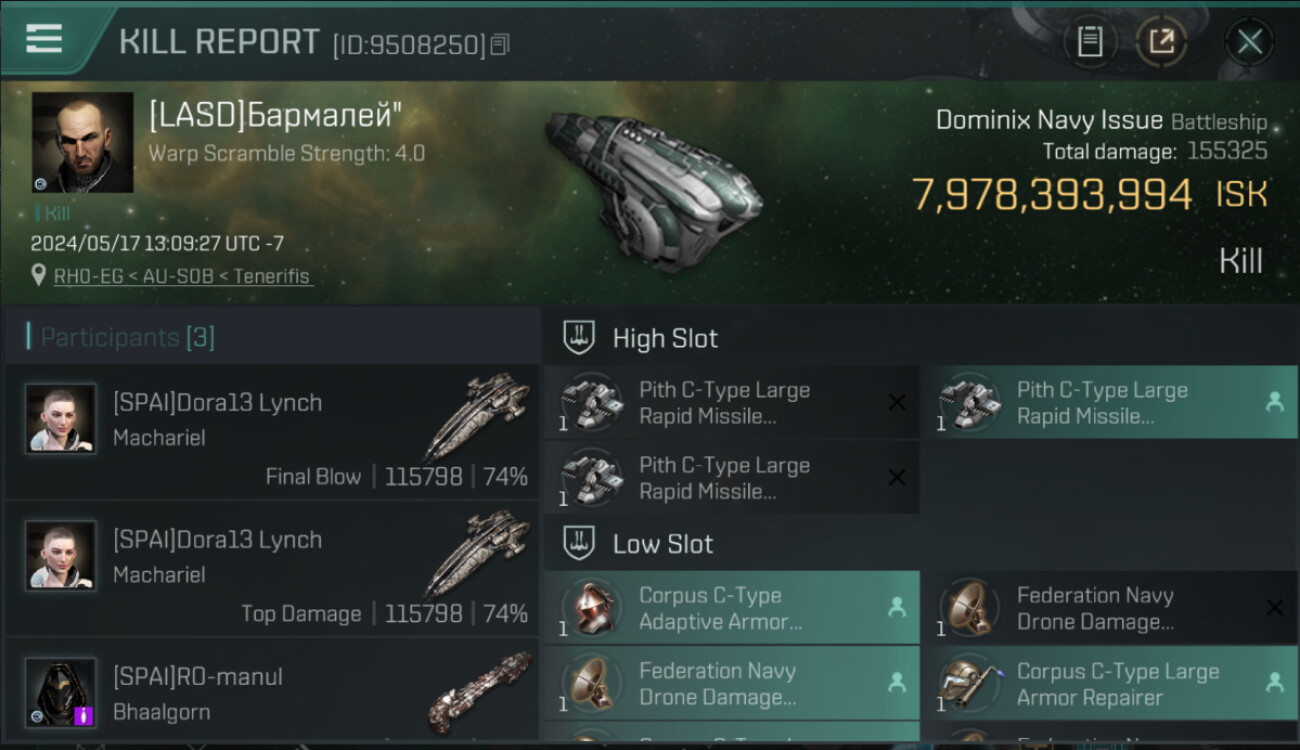This screenshot has width=1300, height=750.
Task: Click the share kill report icon
Action: click(1161, 41)
